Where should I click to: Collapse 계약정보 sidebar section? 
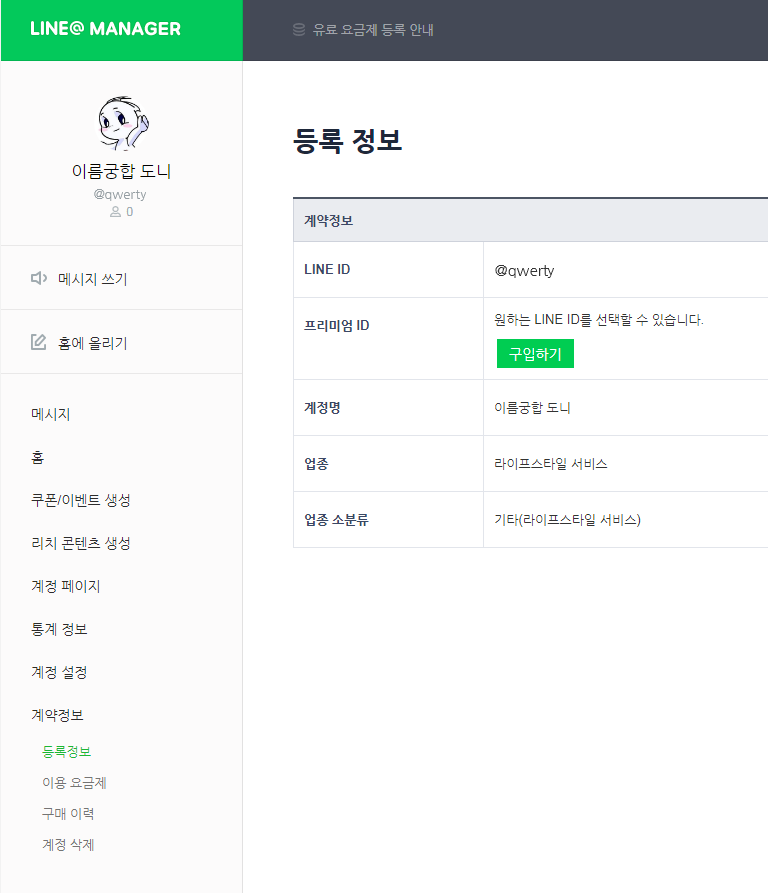(x=58, y=715)
